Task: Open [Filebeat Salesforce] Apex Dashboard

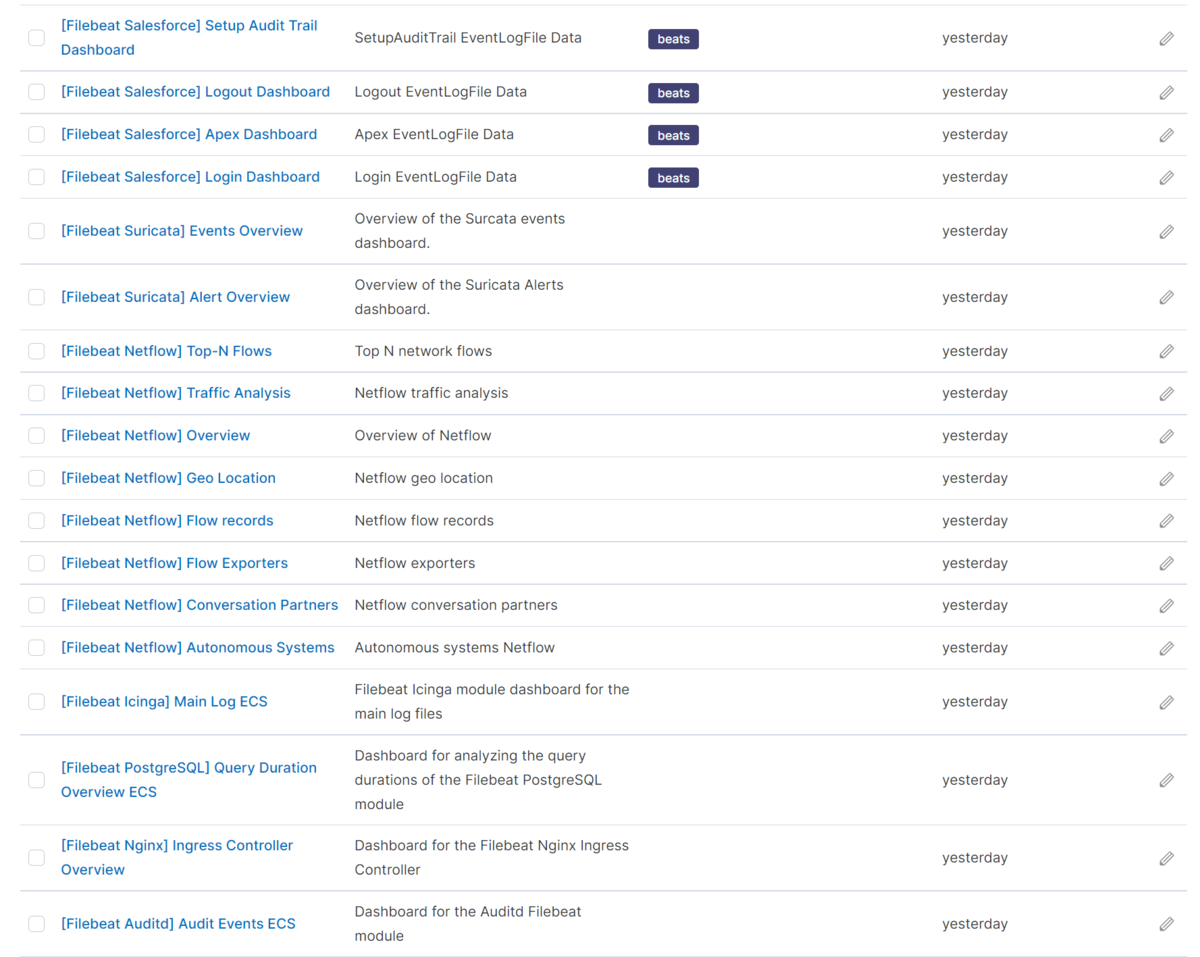Action: (x=189, y=134)
